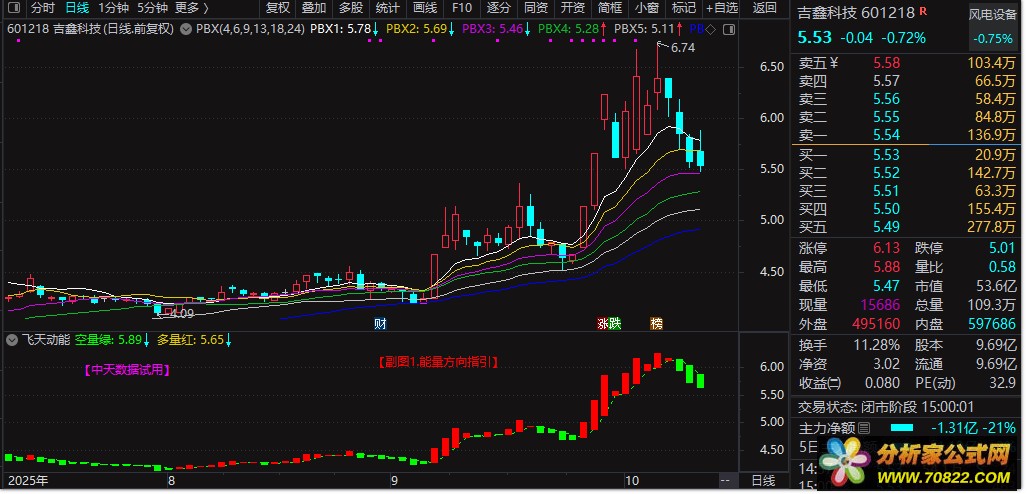This screenshot has width=1027, height=494.
Task: Expand the 更多 timeframe options
Action: tap(192, 8)
